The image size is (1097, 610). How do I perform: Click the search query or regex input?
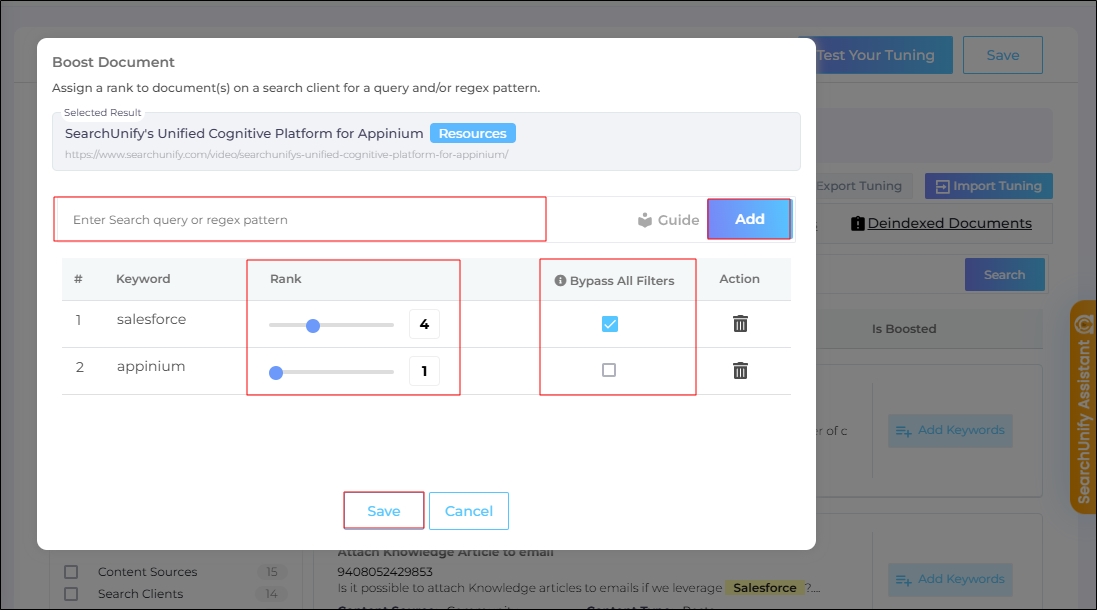(300, 220)
